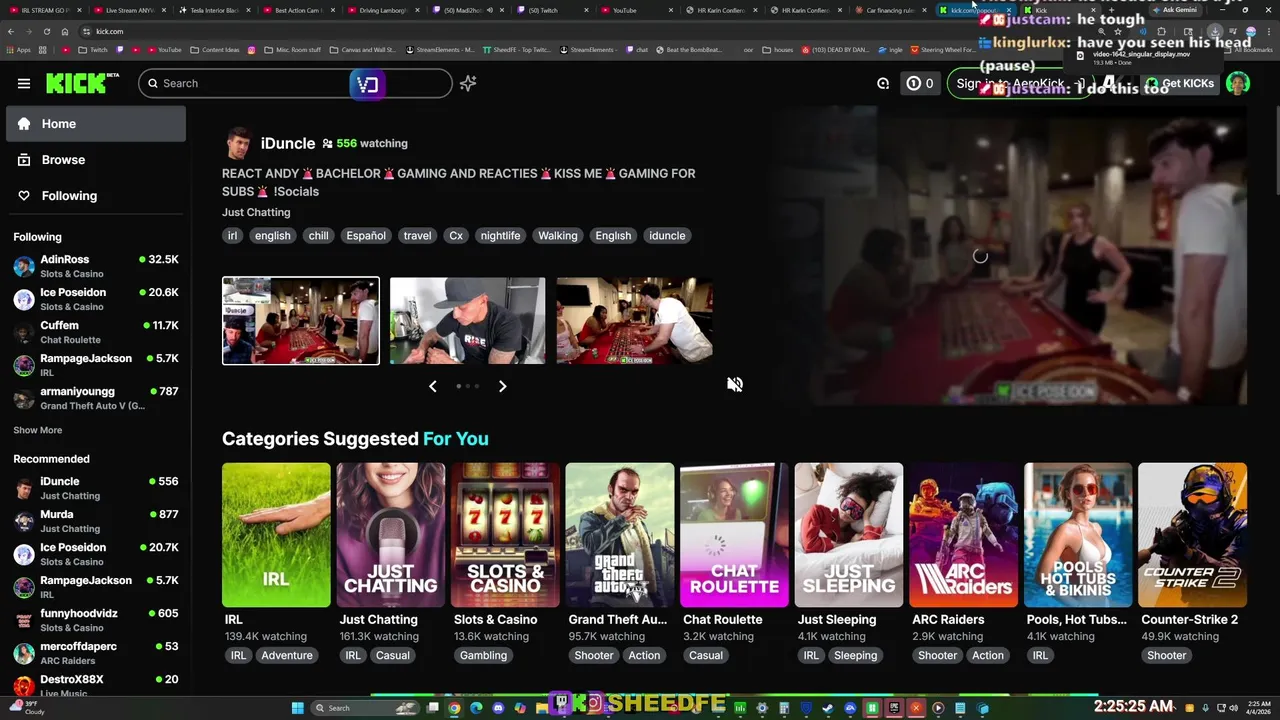Image resolution: width=1280 pixels, height=720 pixels.
Task: Open the hamburger sidebar menu
Action: (x=24, y=84)
